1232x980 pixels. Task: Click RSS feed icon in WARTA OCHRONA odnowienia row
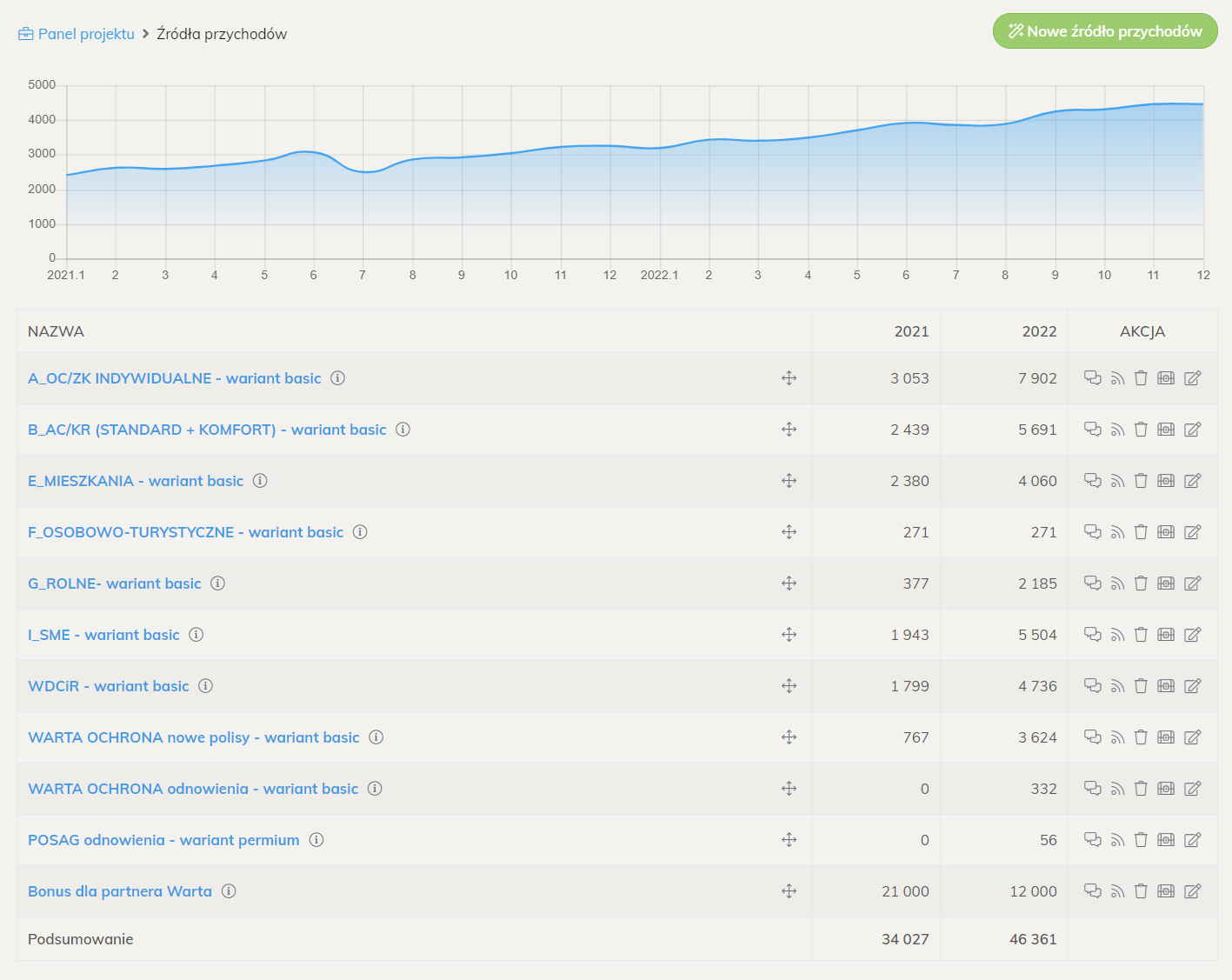click(1117, 789)
